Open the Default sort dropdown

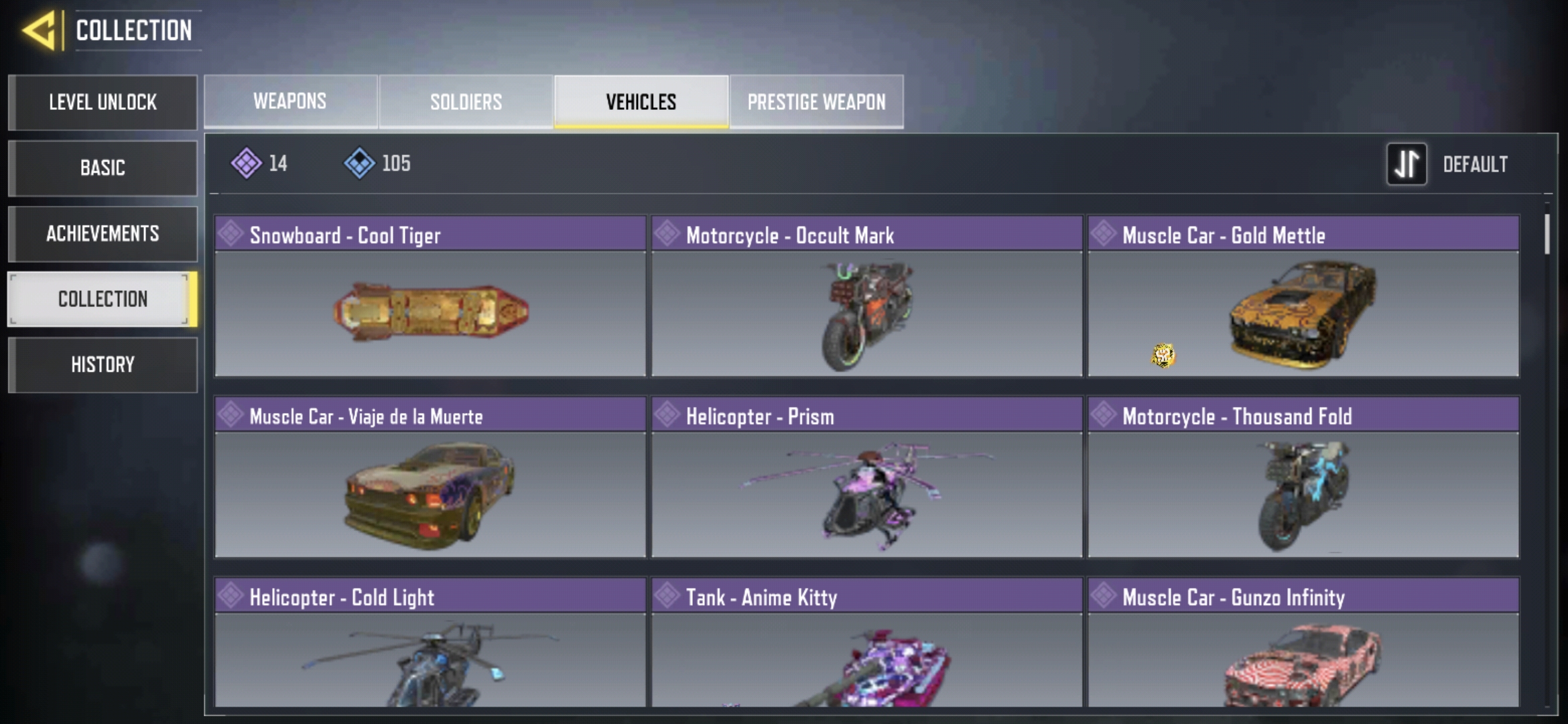1475,164
